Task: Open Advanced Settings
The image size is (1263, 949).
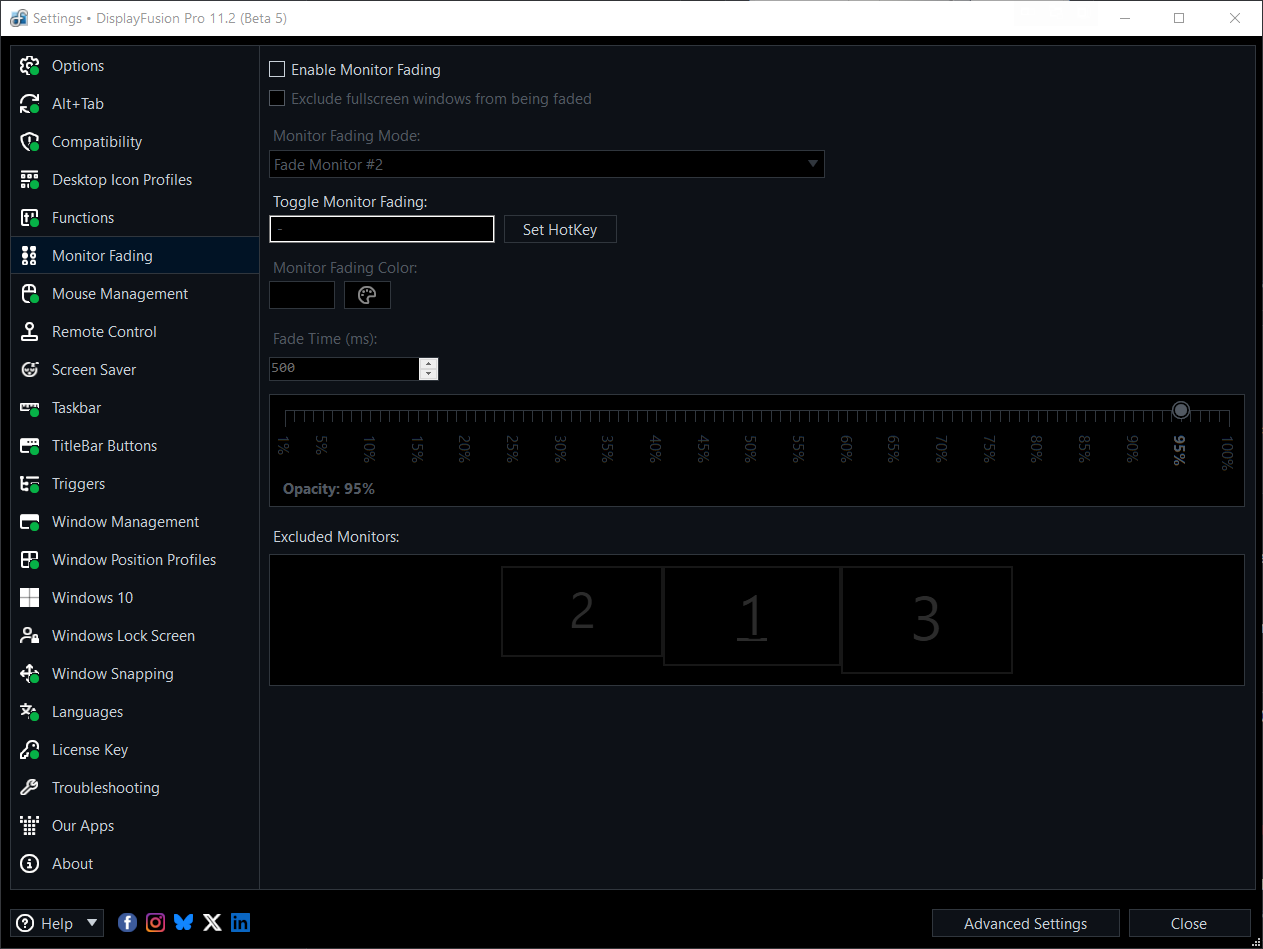Action: click(1025, 923)
